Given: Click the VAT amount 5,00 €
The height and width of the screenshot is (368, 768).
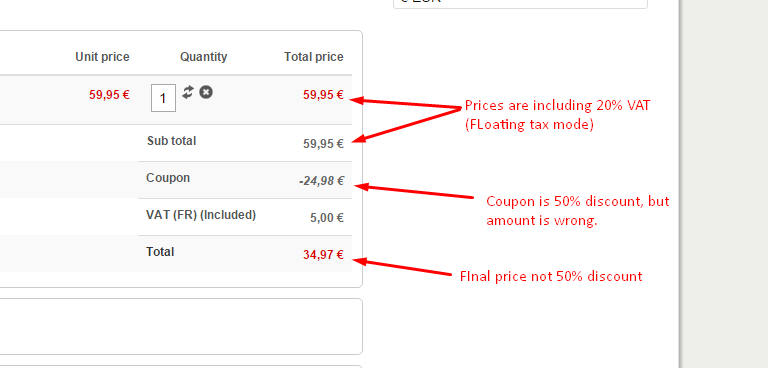Looking at the screenshot, I should 327,218.
